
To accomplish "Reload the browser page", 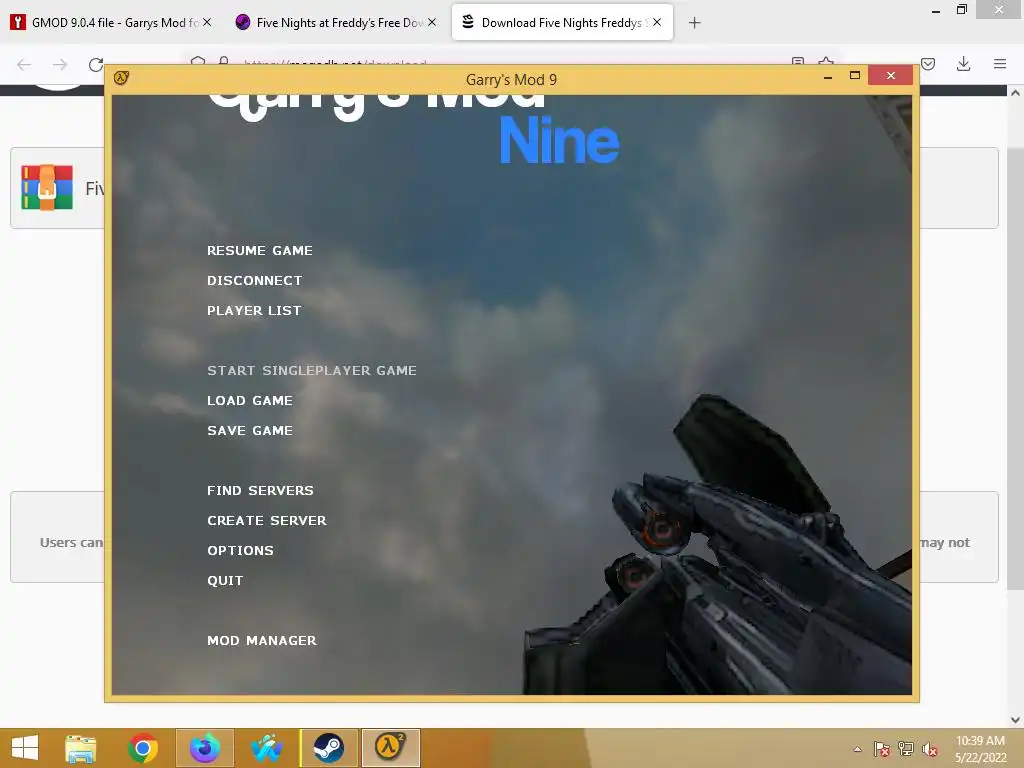I will [x=96, y=64].
